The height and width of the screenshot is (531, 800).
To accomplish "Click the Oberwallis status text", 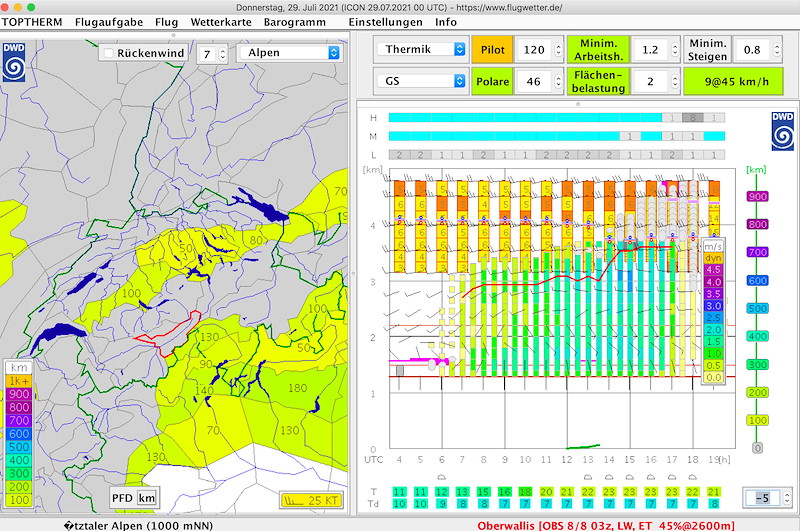I will click(x=606, y=525).
